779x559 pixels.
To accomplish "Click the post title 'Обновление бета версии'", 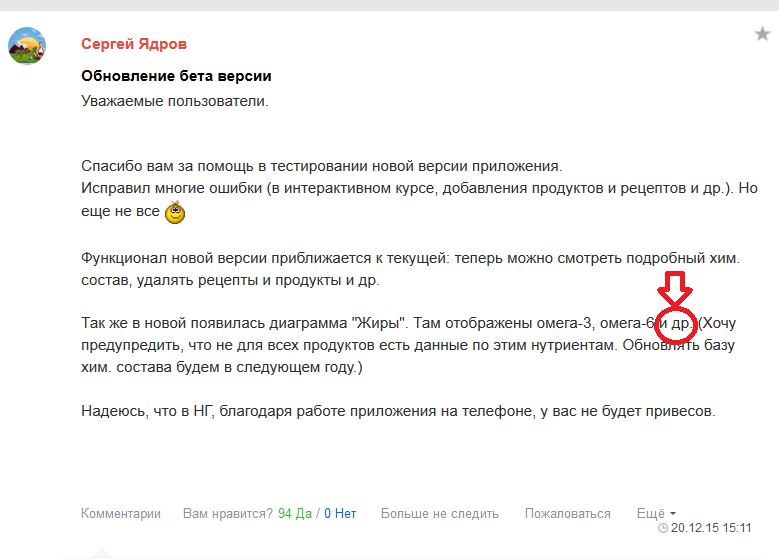I will pos(176,76).
